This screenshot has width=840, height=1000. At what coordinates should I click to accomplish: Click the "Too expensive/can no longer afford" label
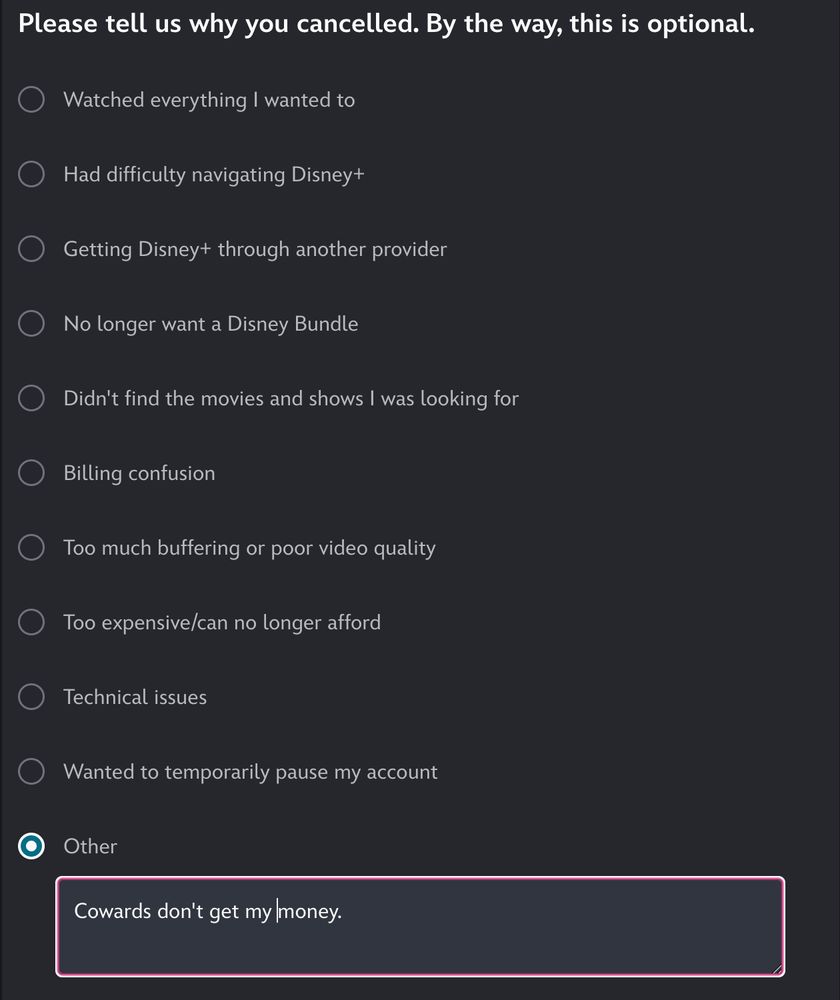[x=222, y=622]
